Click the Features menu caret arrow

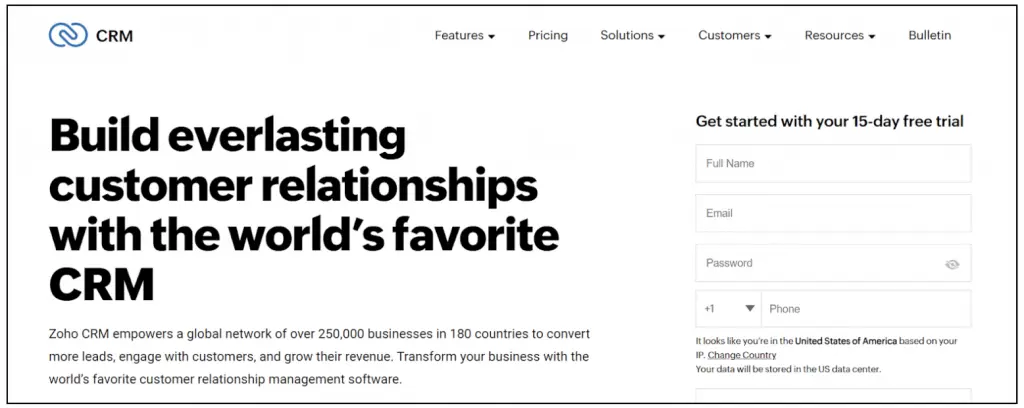pos(491,37)
